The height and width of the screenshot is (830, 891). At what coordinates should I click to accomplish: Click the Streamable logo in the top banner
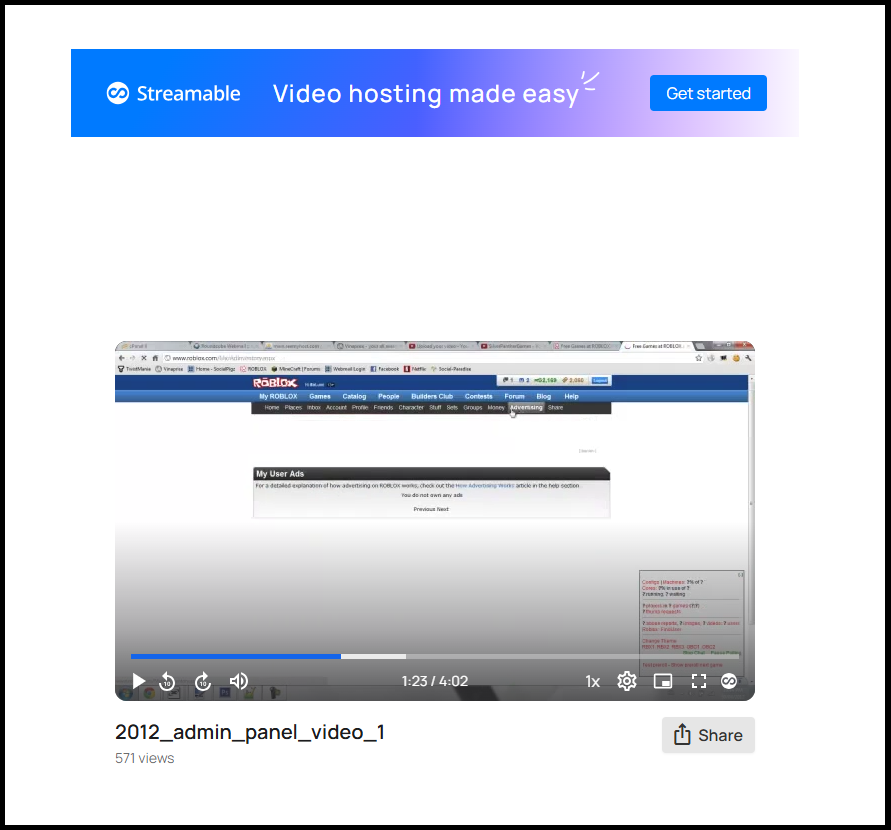click(174, 94)
